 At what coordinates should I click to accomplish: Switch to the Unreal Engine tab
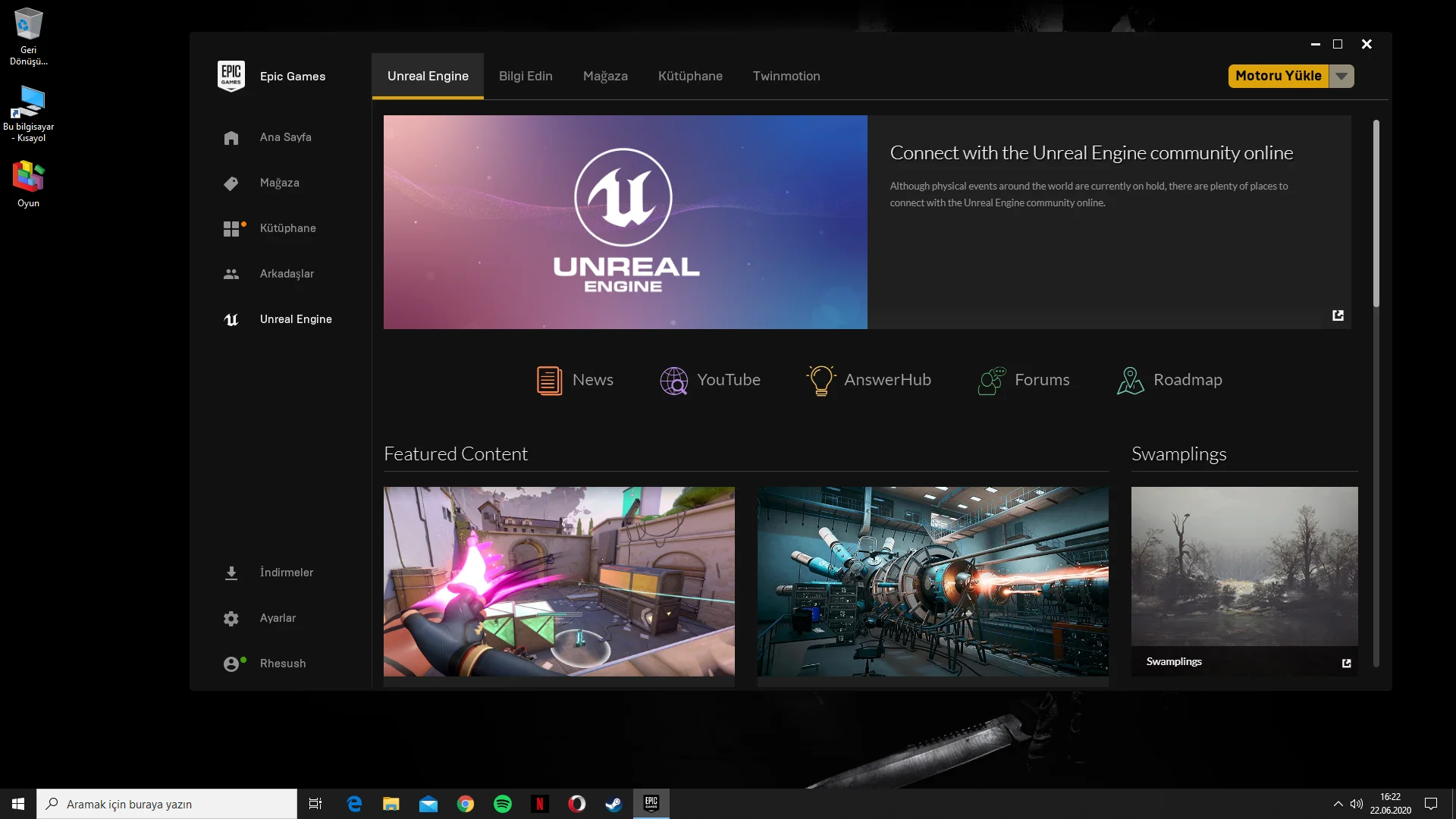click(428, 76)
